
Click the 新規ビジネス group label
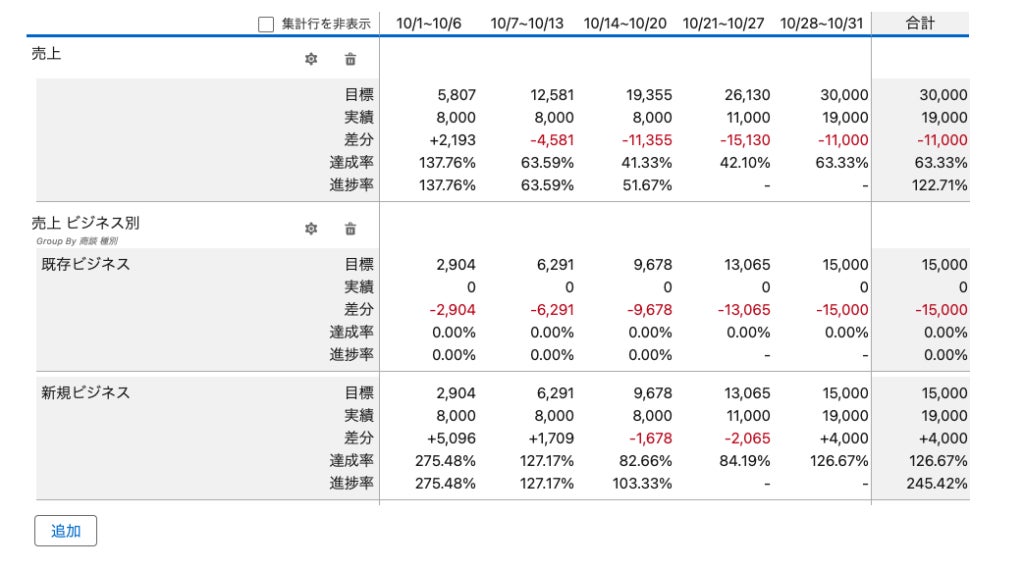click(x=85, y=393)
